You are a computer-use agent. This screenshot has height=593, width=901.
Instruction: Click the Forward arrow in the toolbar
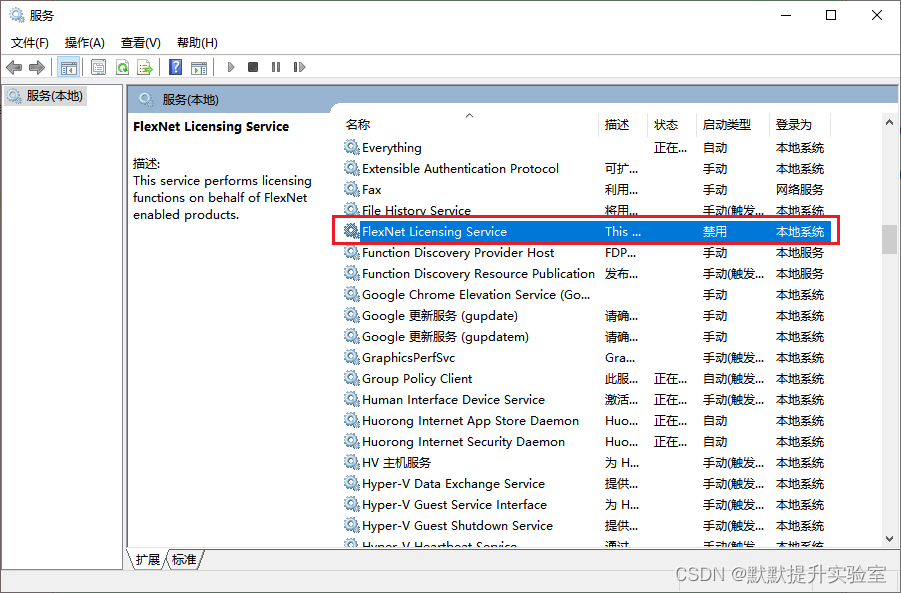(37, 67)
